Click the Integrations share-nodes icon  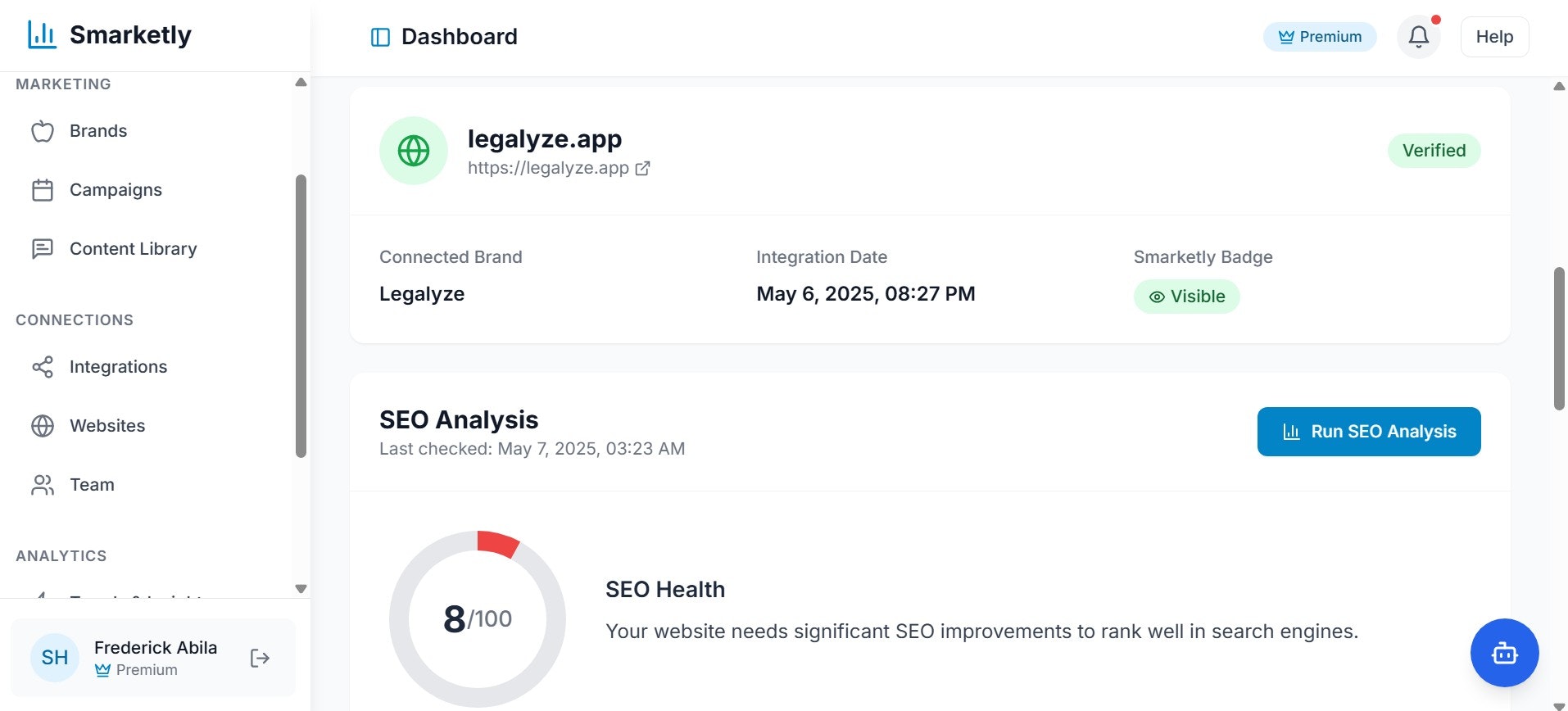pos(43,367)
